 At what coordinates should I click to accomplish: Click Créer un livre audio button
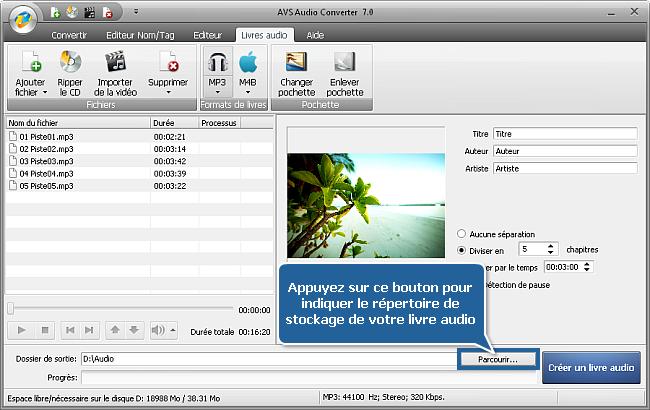tap(592, 367)
